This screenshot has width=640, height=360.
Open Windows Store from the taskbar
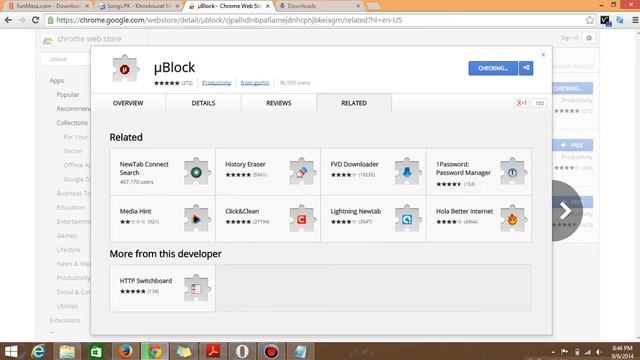96,351
